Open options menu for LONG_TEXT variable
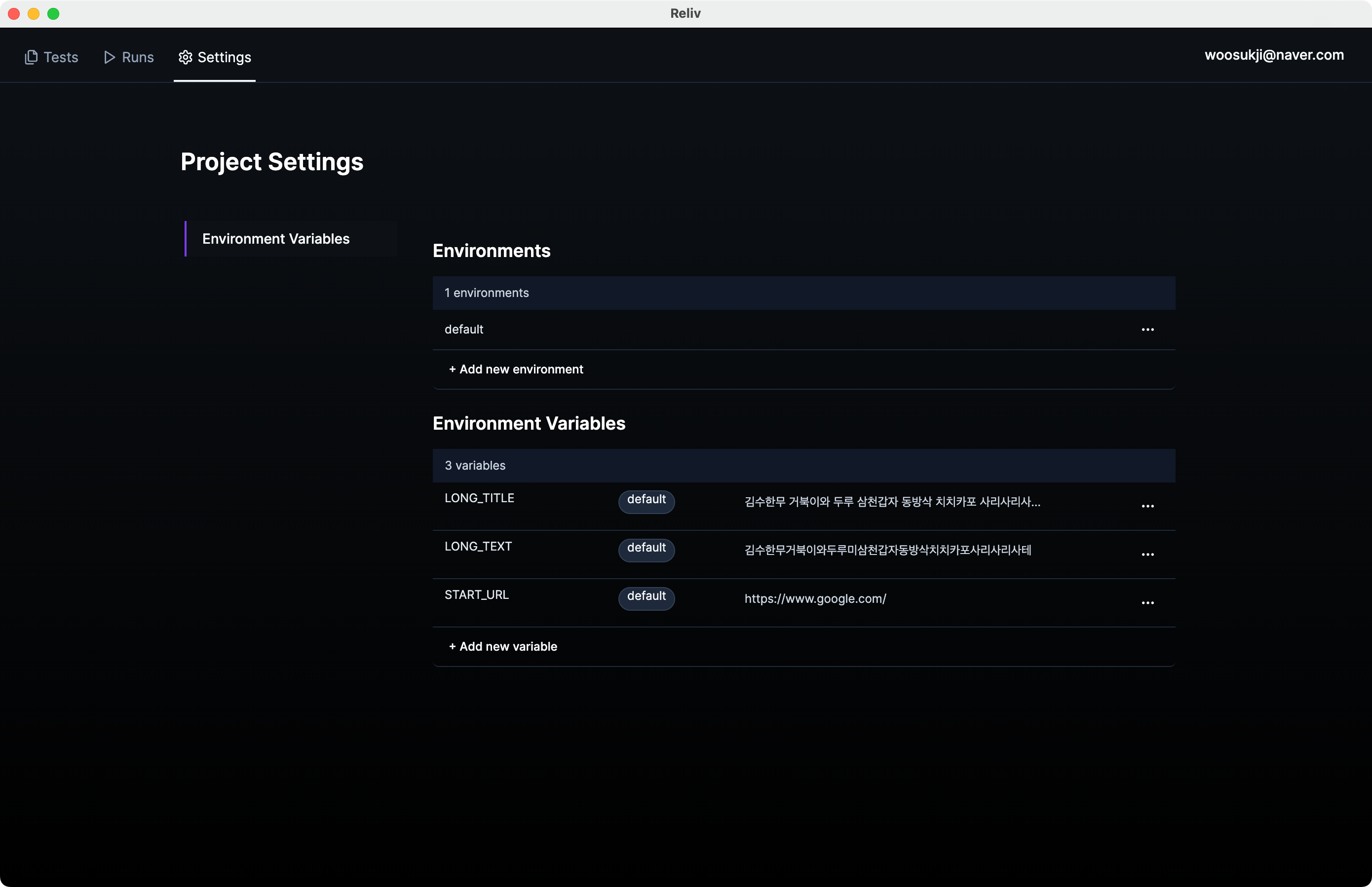Image resolution: width=1372 pixels, height=887 pixels. click(1147, 554)
